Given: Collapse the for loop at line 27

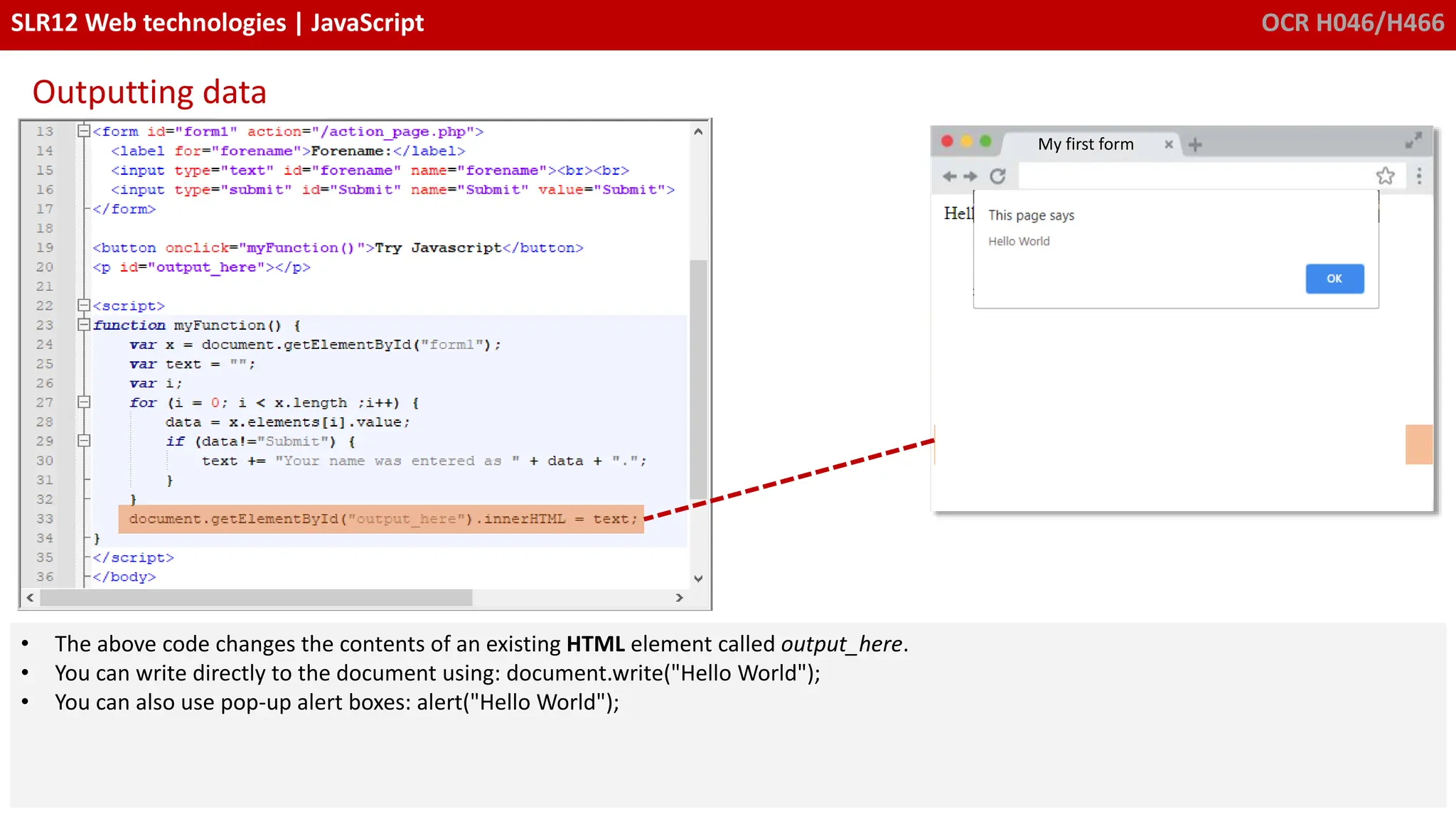Looking at the screenshot, I should click(84, 402).
